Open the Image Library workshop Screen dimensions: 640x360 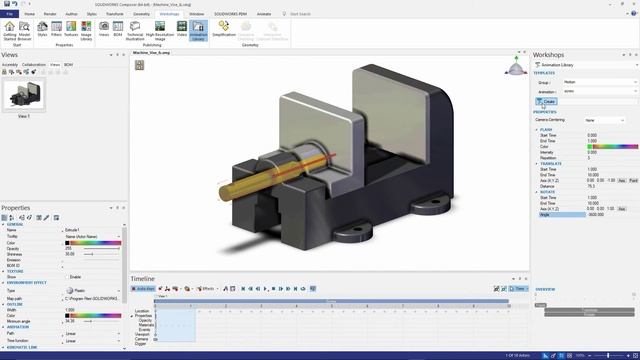(x=86, y=31)
